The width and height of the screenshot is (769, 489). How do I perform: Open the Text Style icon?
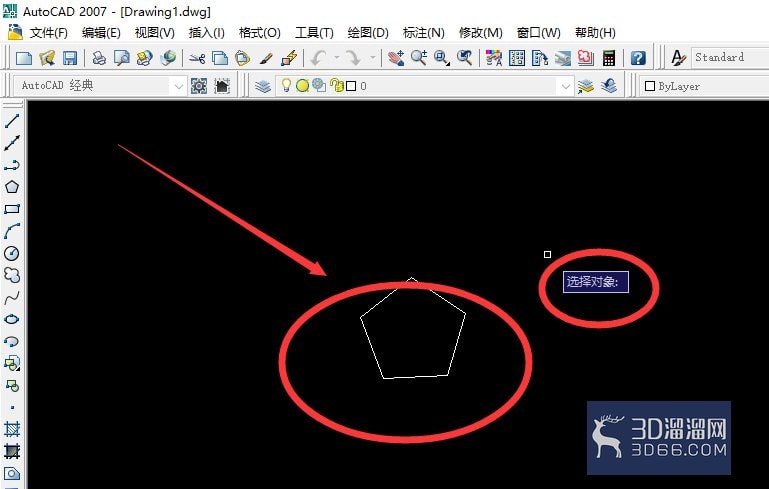(678, 58)
